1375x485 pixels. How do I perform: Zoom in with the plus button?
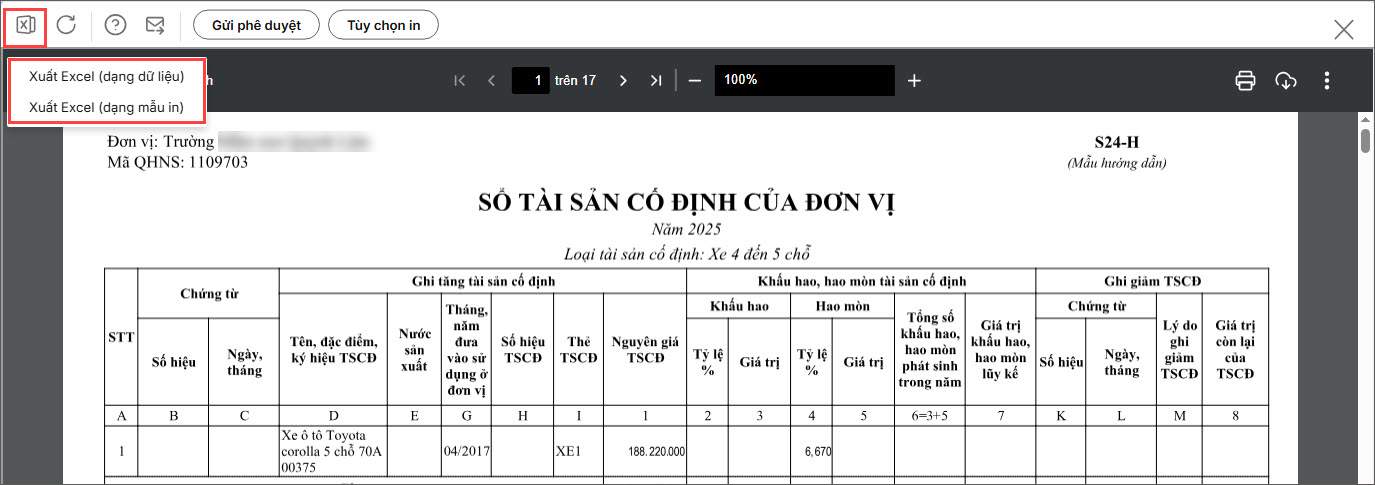[914, 81]
